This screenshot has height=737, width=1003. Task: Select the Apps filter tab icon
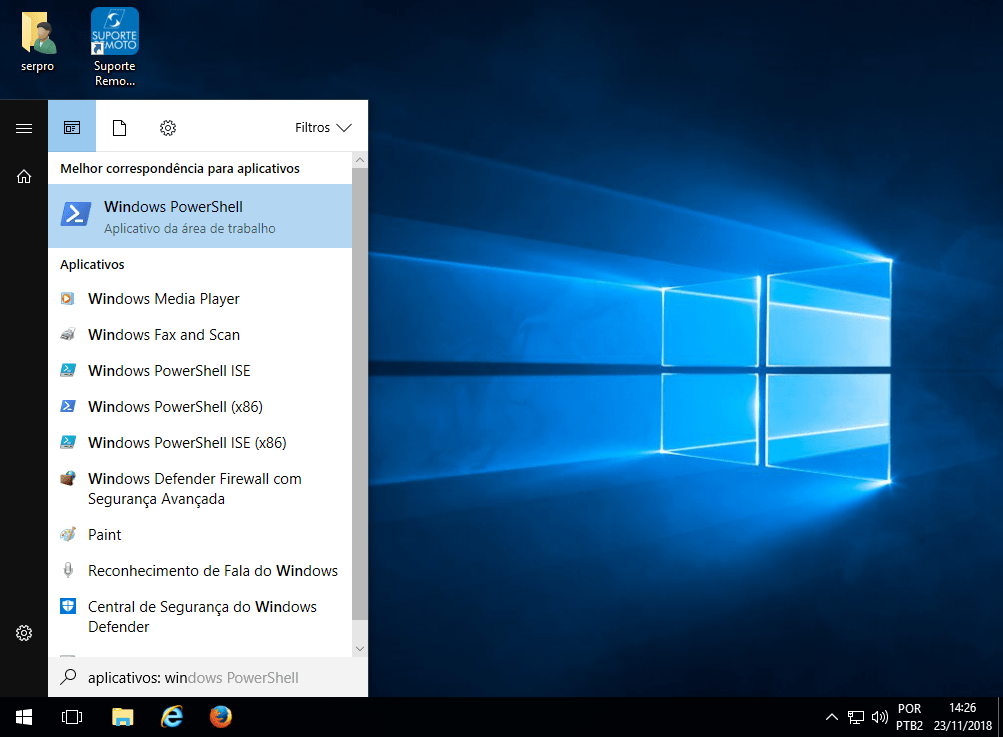(72, 127)
